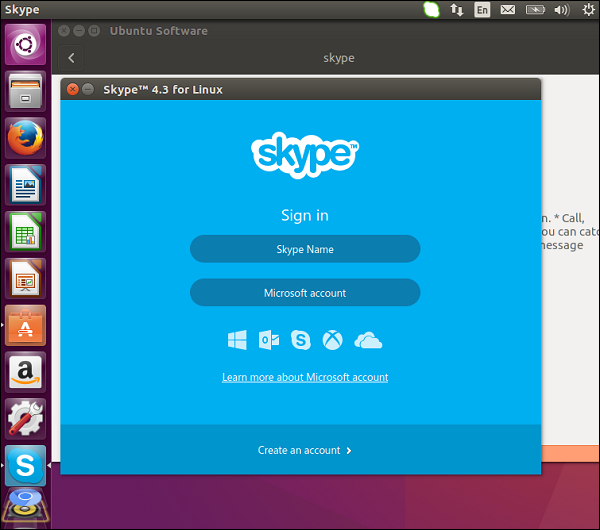Screen dimensions: 600x530
Task: Maximize the Ubuntu Software window
Action: pos(94,31)
